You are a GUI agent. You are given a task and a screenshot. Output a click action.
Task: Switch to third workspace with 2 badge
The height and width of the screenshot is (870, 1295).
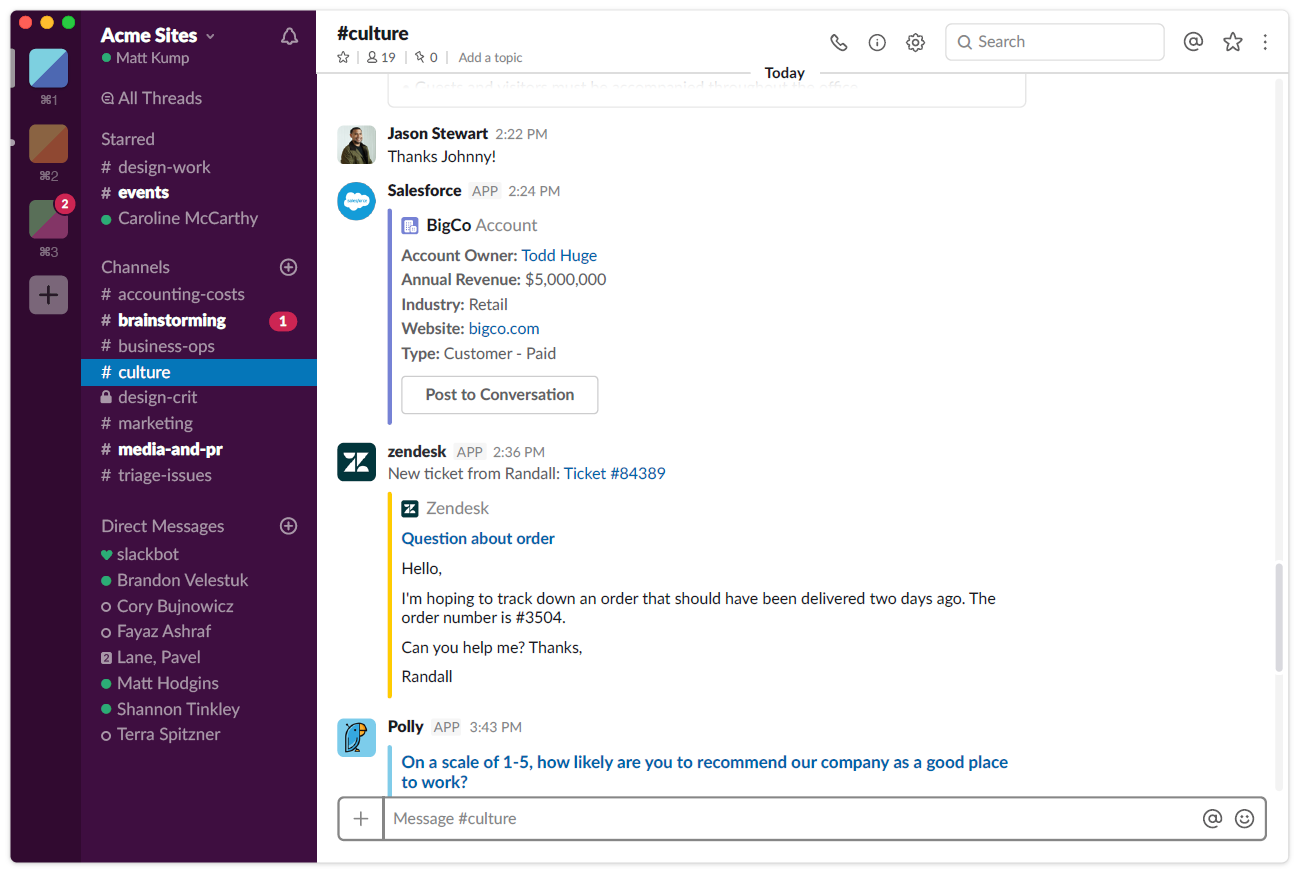(48, 219)
